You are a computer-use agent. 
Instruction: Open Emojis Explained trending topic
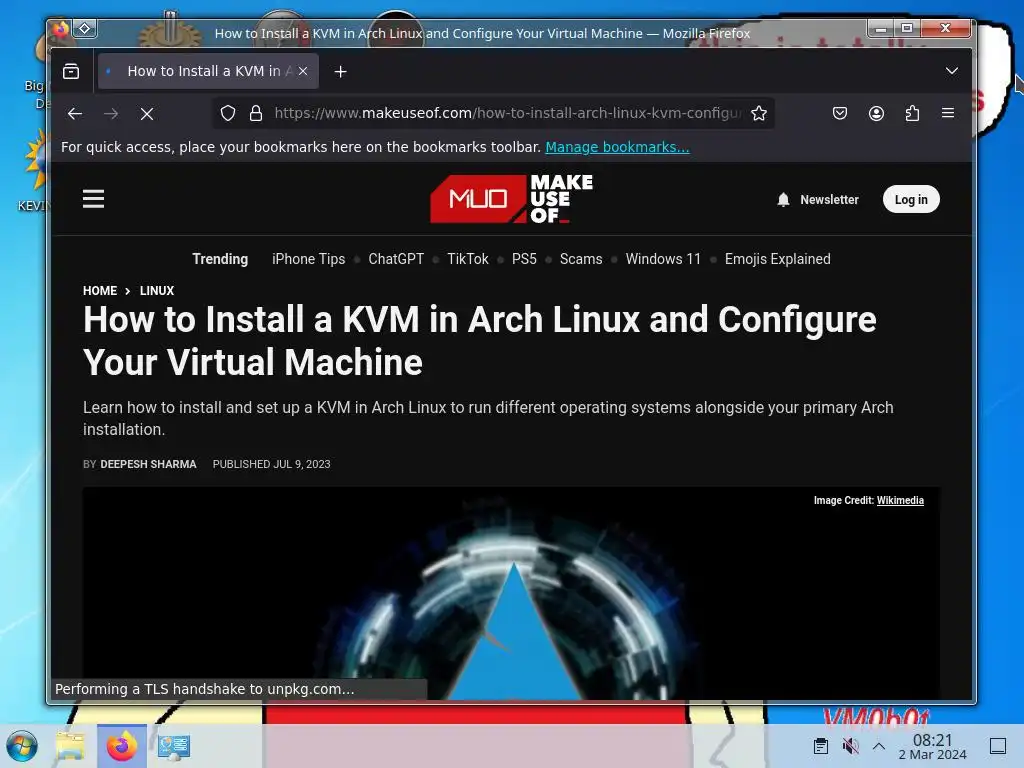[777, 259]
